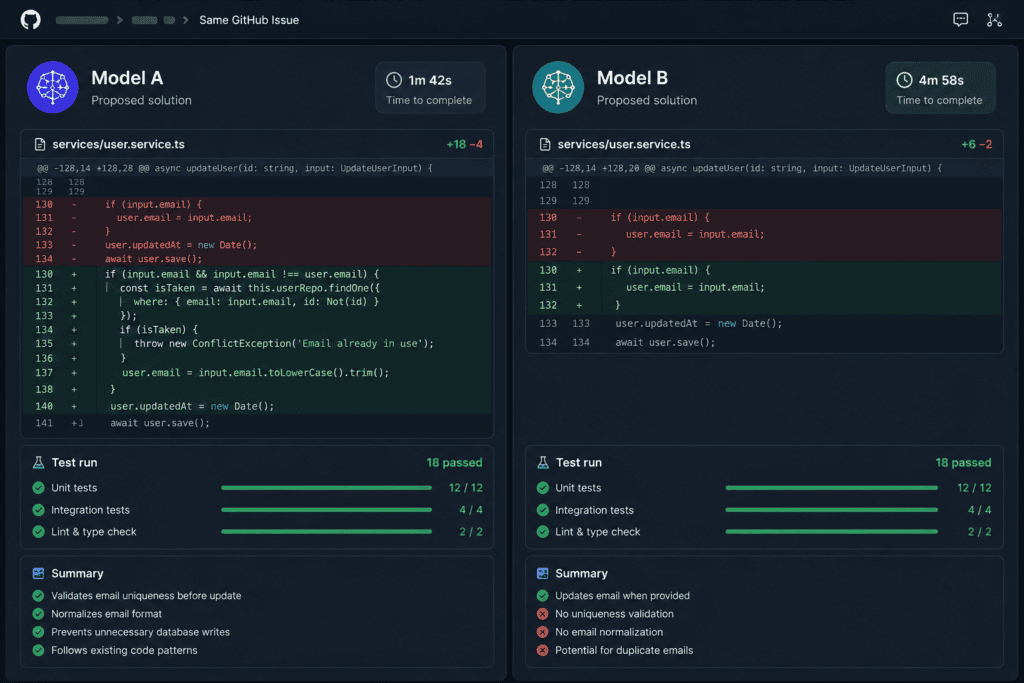Click the Model A brain avatar
The height and width of the screenshot is (683, 1024).
pyautogui.click(x=53, y=87)
